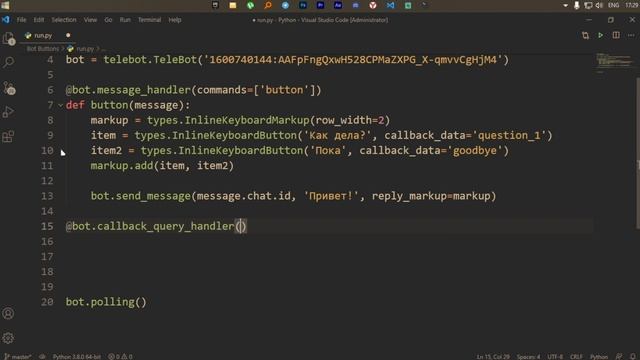
Task: Change Python language mode in status bar
Action: 599,356
